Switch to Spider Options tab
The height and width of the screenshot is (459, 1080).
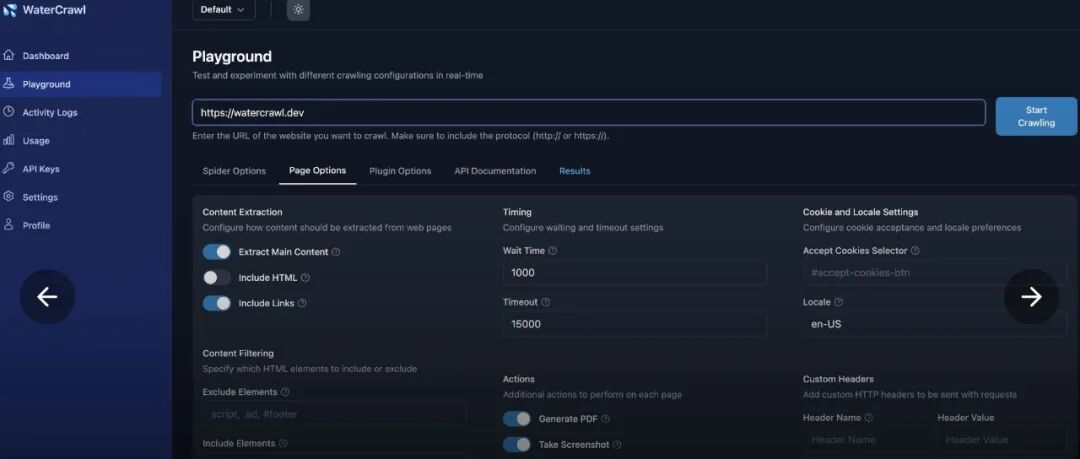pos(234,171)
